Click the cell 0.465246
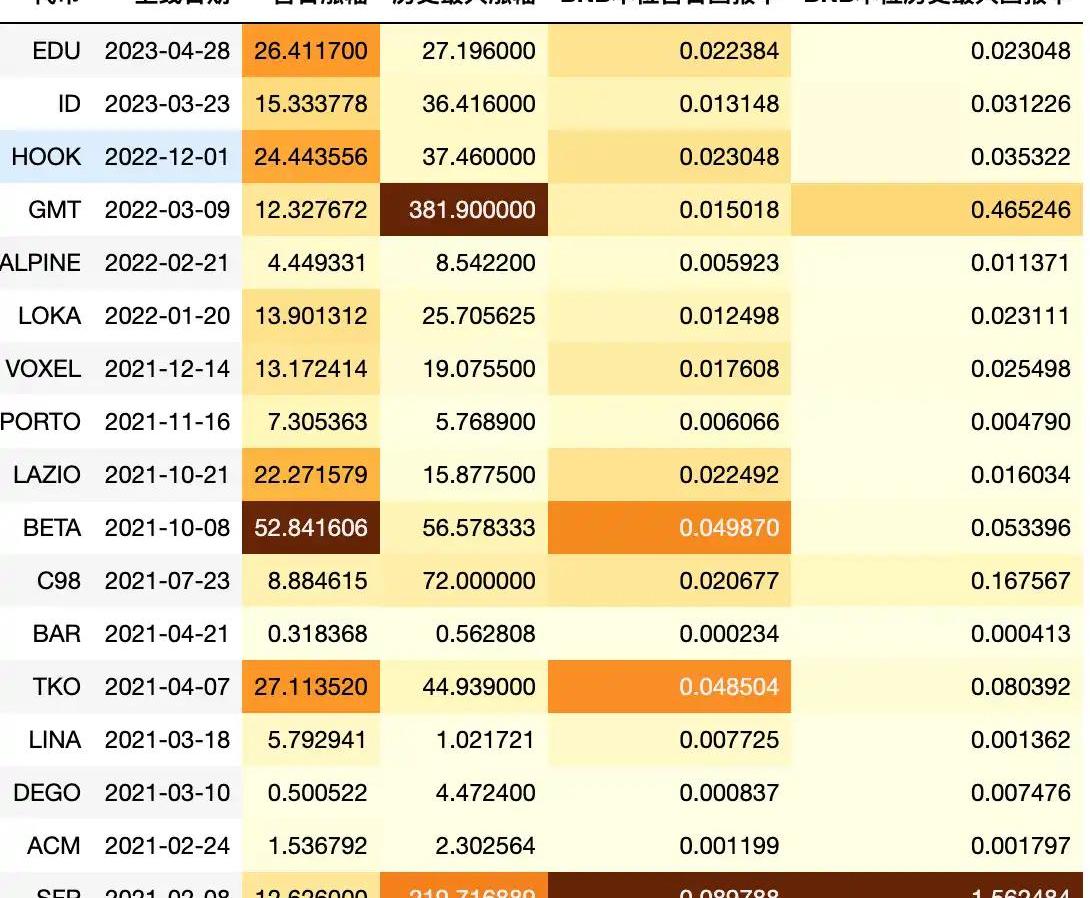This screenshot has height=898, width=1090. 1020,209
